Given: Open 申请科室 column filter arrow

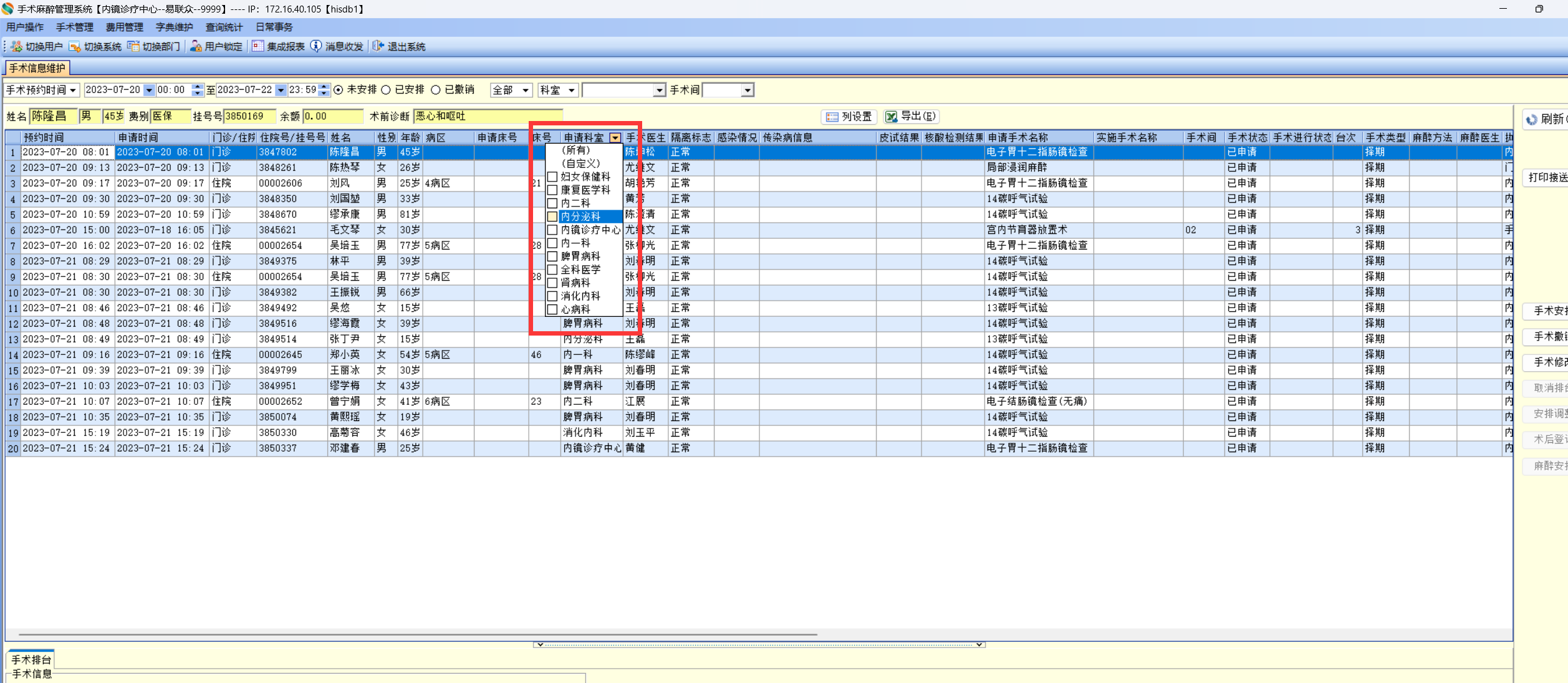Looking at the screenshot, I should pyautogui.click(x=615, y=138).
